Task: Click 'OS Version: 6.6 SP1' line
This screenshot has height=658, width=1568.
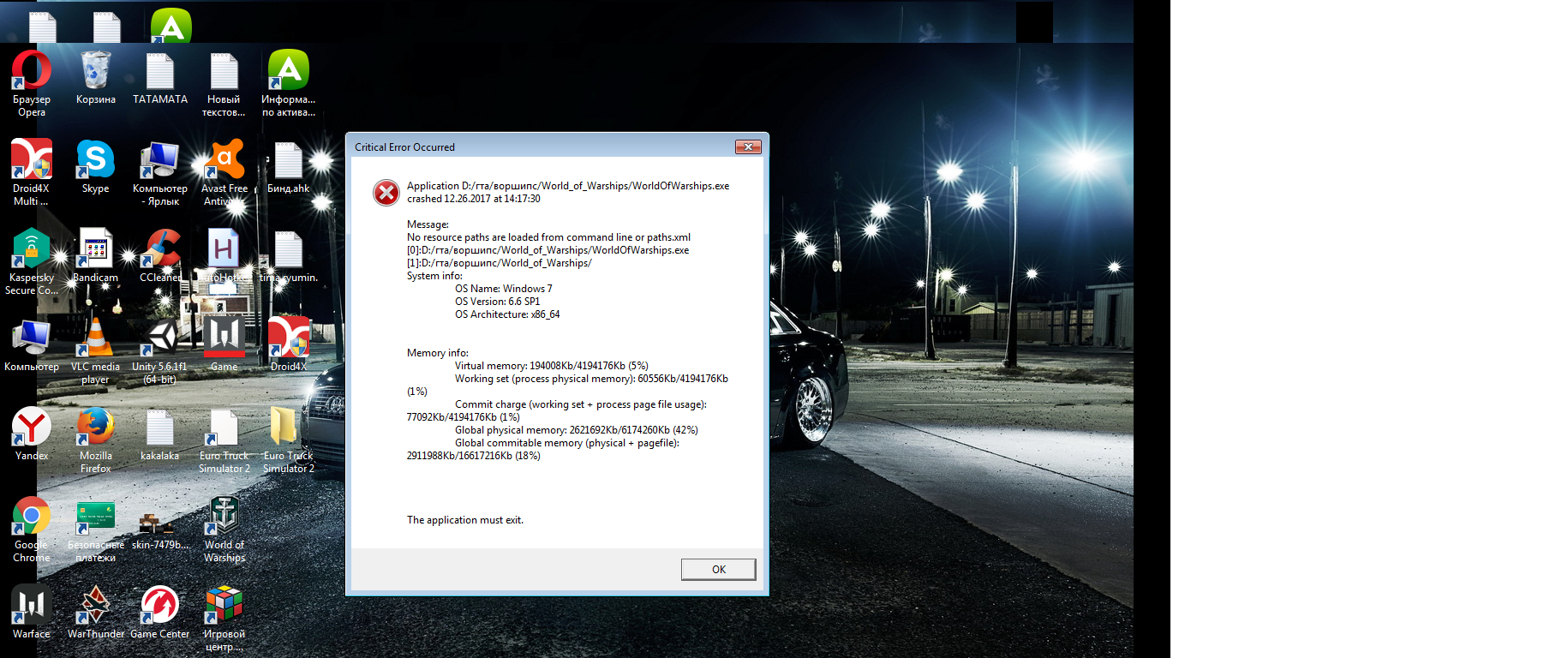Action: click(498, 302)
